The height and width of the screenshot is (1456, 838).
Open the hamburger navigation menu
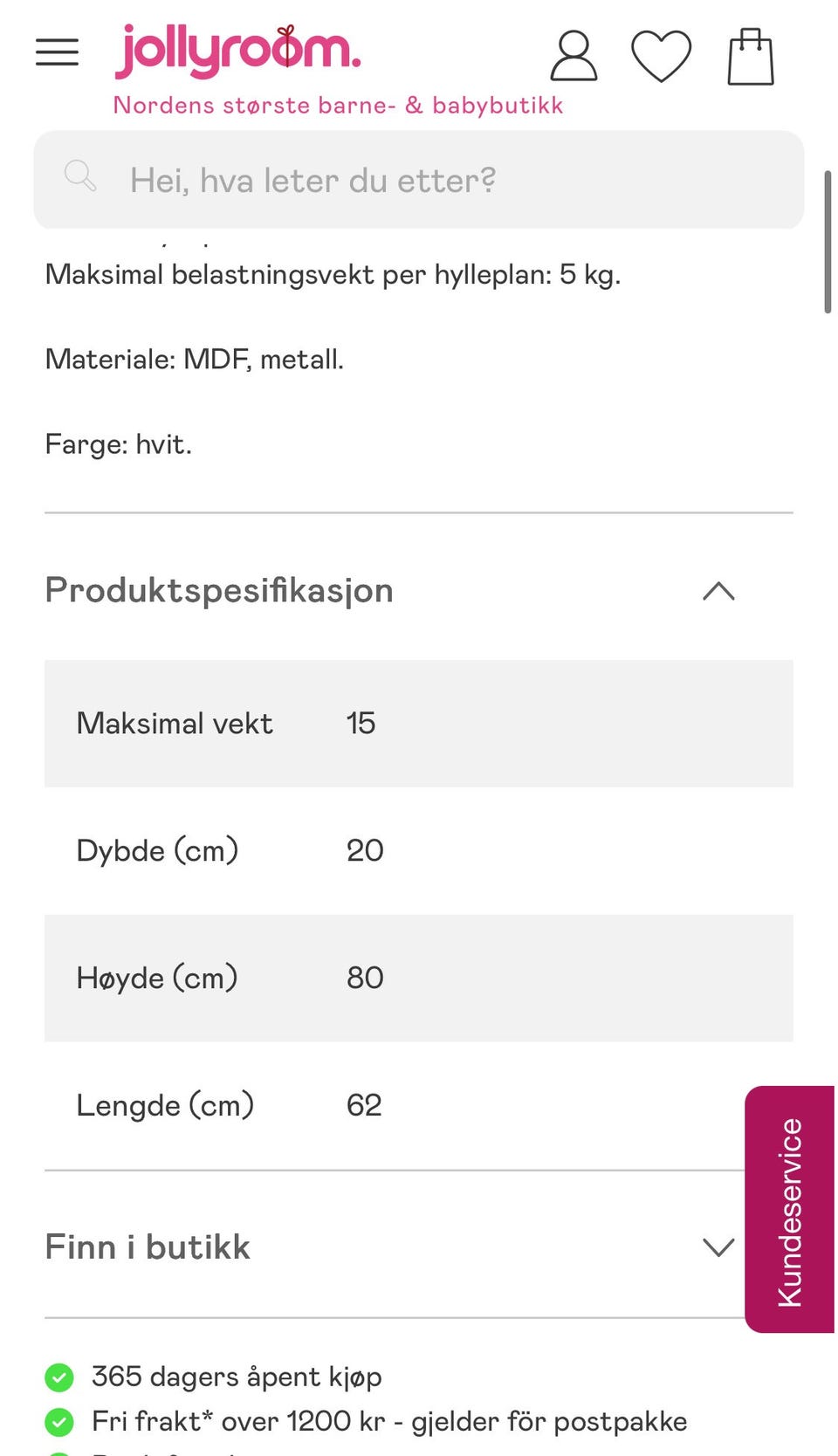pos(57,52)
